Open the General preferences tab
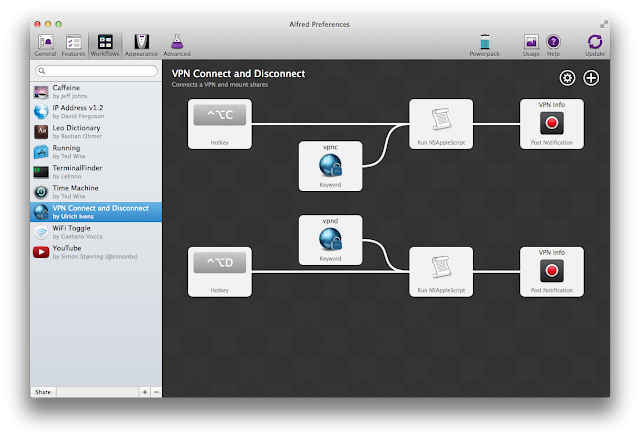 click(x=45, y=45)
